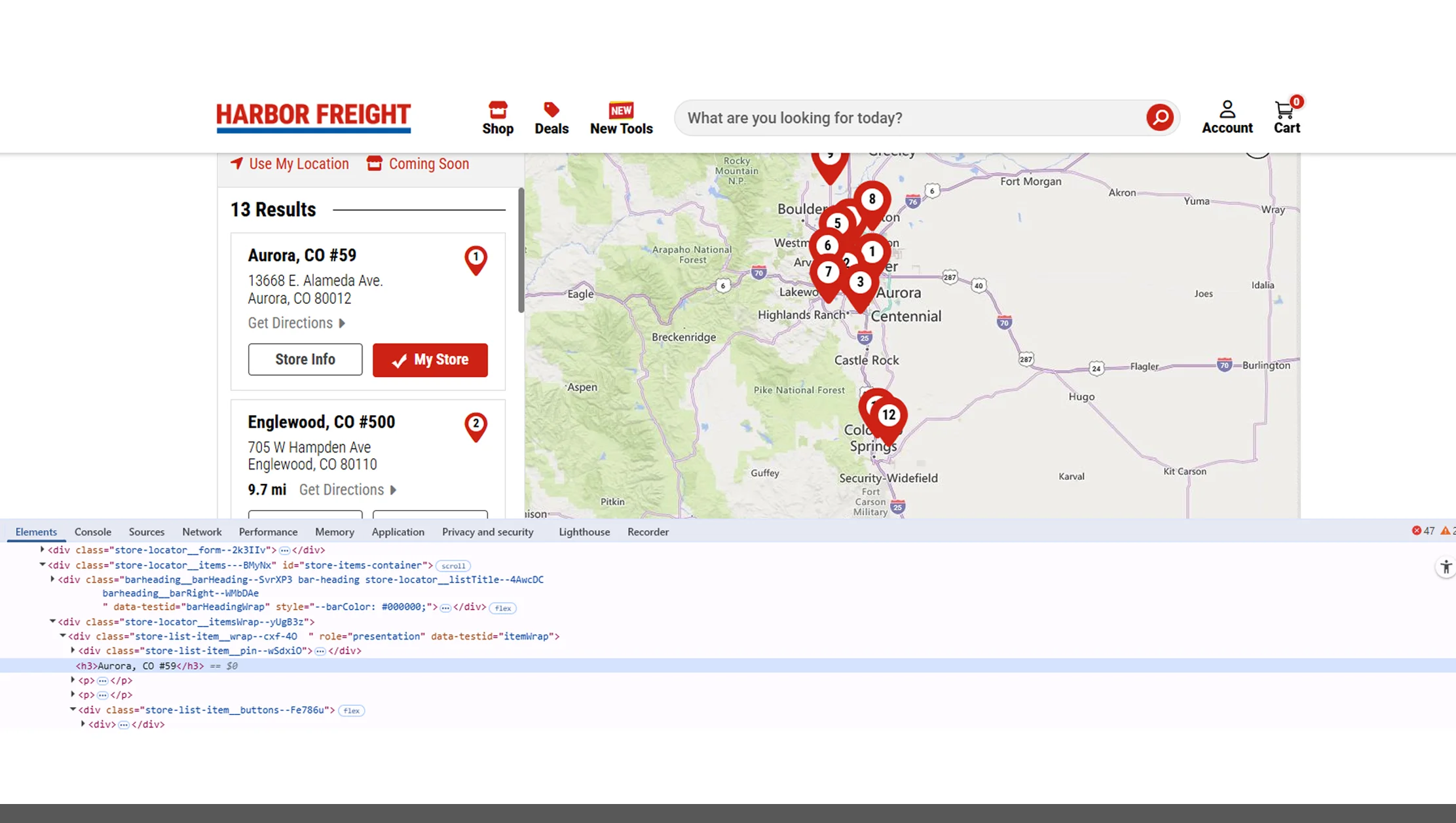Select map pin number 3

860,283
